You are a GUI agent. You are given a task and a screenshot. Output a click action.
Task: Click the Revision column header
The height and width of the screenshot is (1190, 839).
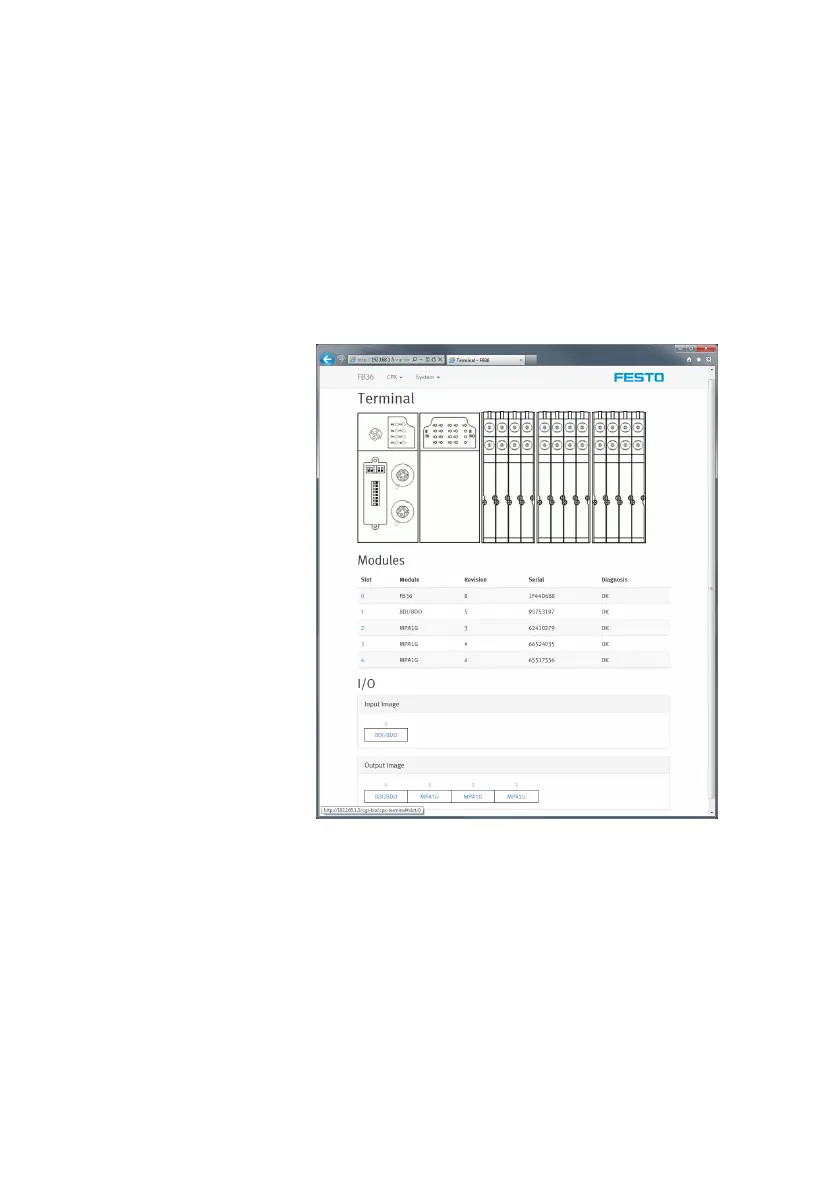476,580
